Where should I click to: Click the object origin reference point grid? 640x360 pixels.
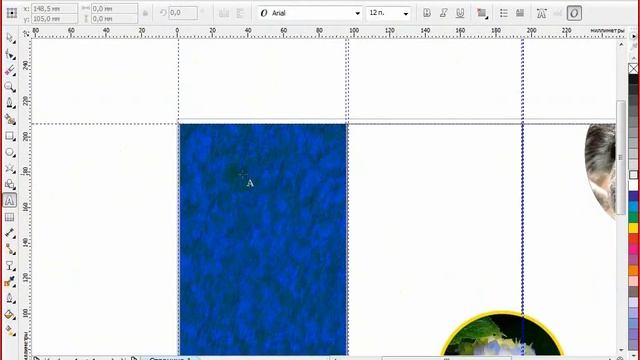pos(12,13)
